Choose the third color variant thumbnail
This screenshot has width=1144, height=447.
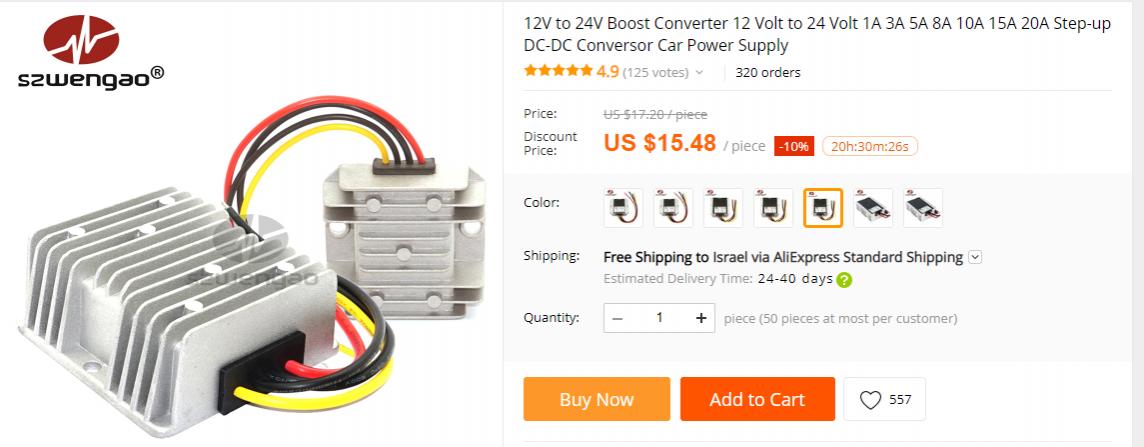pos(723,208)
